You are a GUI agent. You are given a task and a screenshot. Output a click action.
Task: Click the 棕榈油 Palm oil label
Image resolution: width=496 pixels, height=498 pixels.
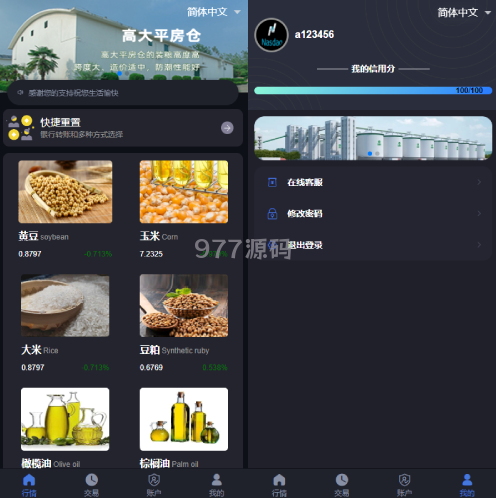click(x=169, y=463)
